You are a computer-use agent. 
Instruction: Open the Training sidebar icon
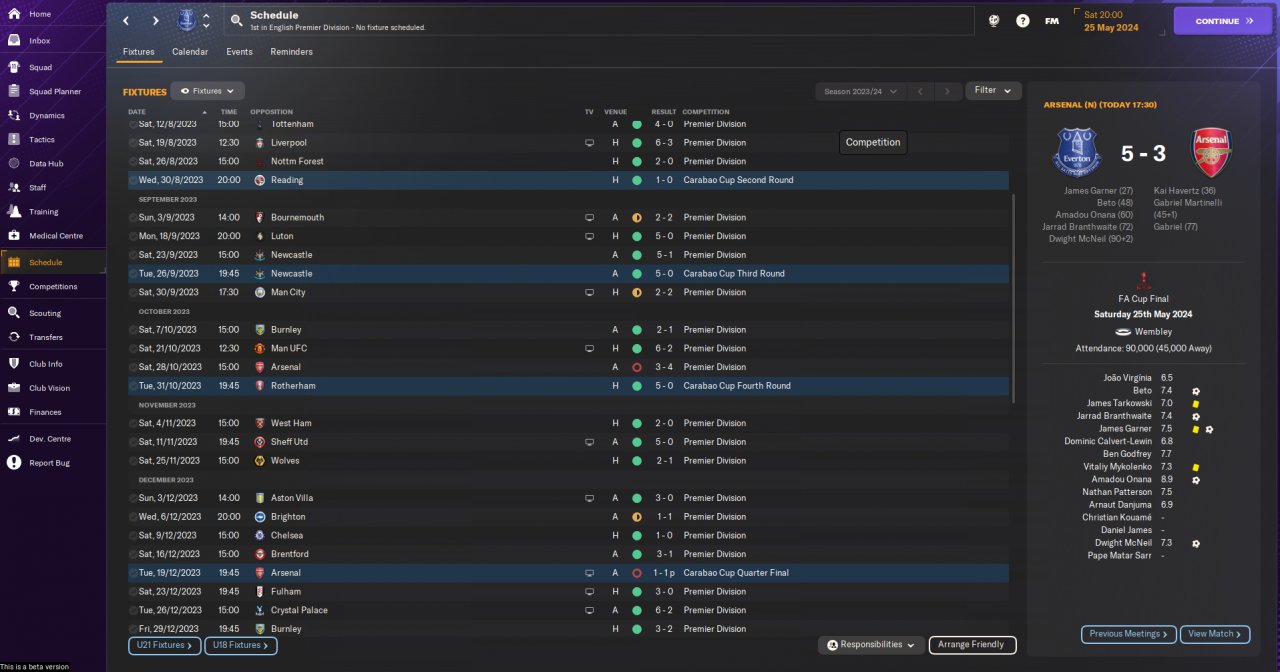(14, 211)
